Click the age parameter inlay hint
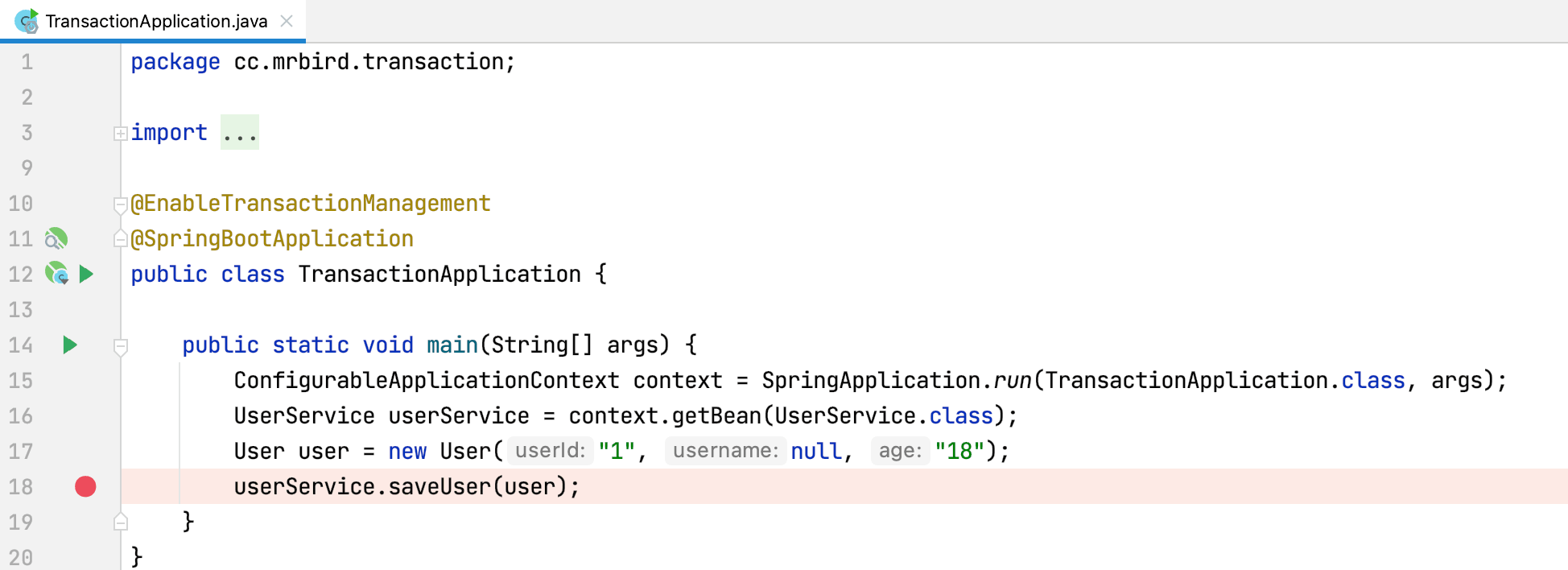The width and height of the screenshot is (1568, 570). (900, 451)
